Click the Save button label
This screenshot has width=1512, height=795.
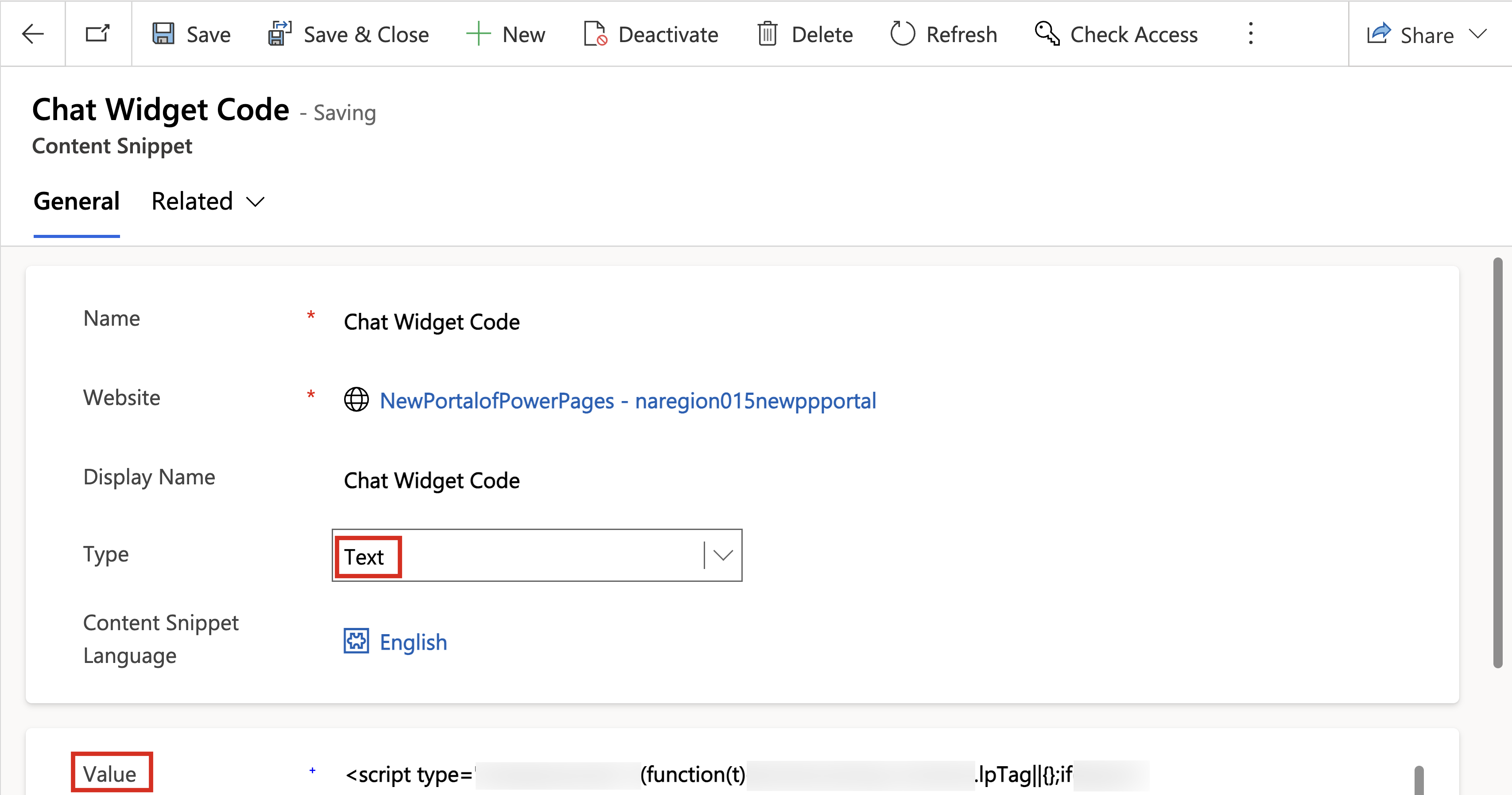208,35
